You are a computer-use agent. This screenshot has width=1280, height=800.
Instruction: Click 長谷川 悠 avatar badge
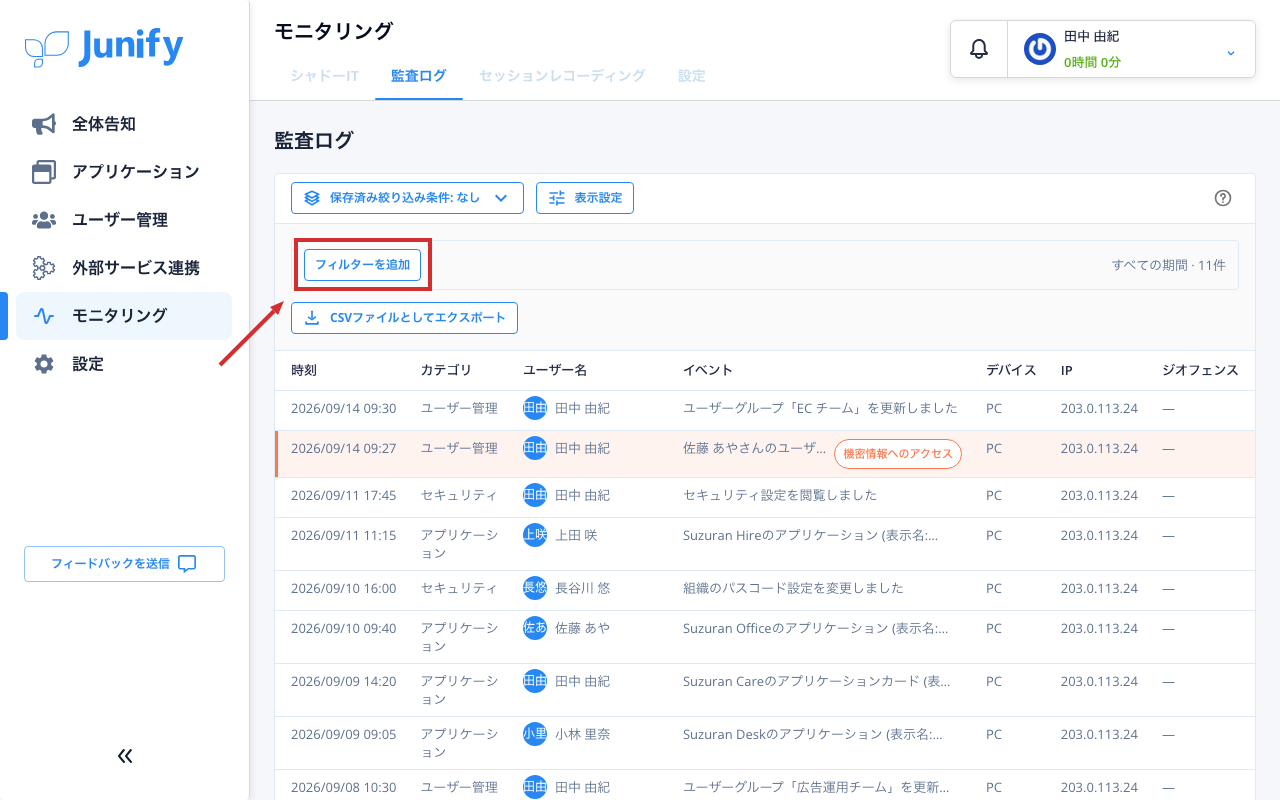pyautogui.click(x=535, y=588)
